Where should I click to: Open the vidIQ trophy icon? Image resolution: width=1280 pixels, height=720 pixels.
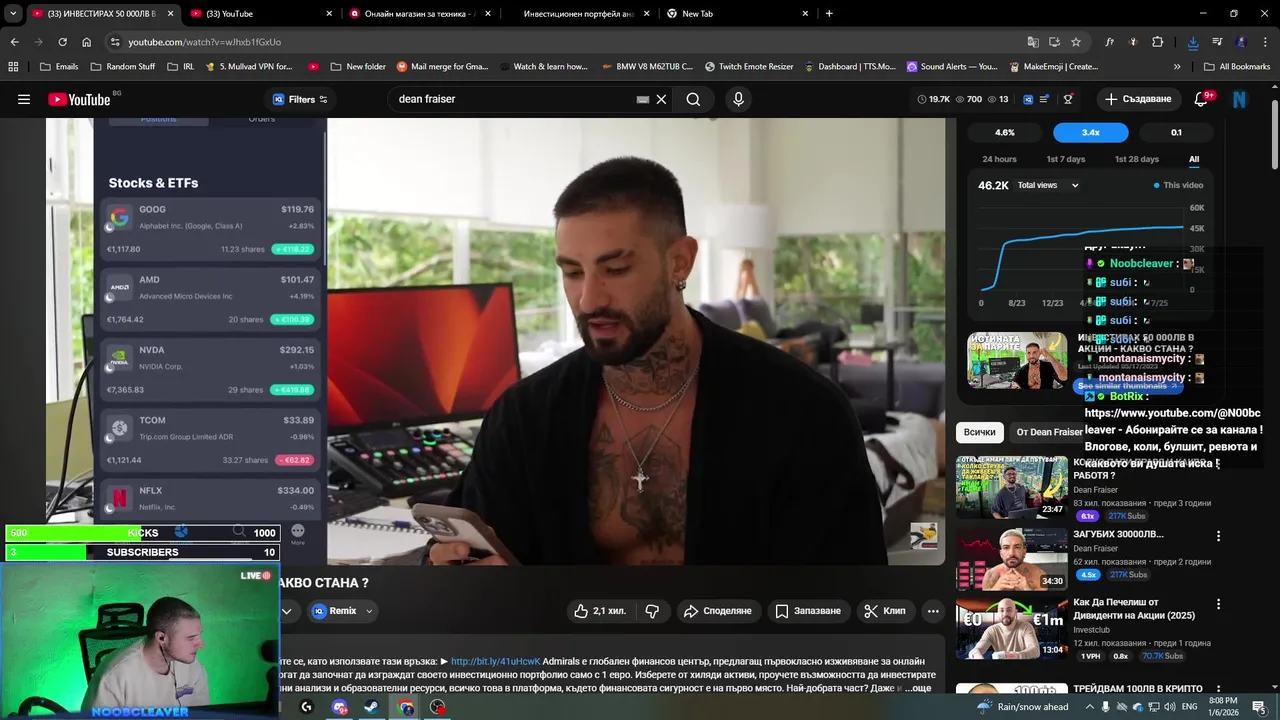pyautogui.click(x=1068, y=99)
